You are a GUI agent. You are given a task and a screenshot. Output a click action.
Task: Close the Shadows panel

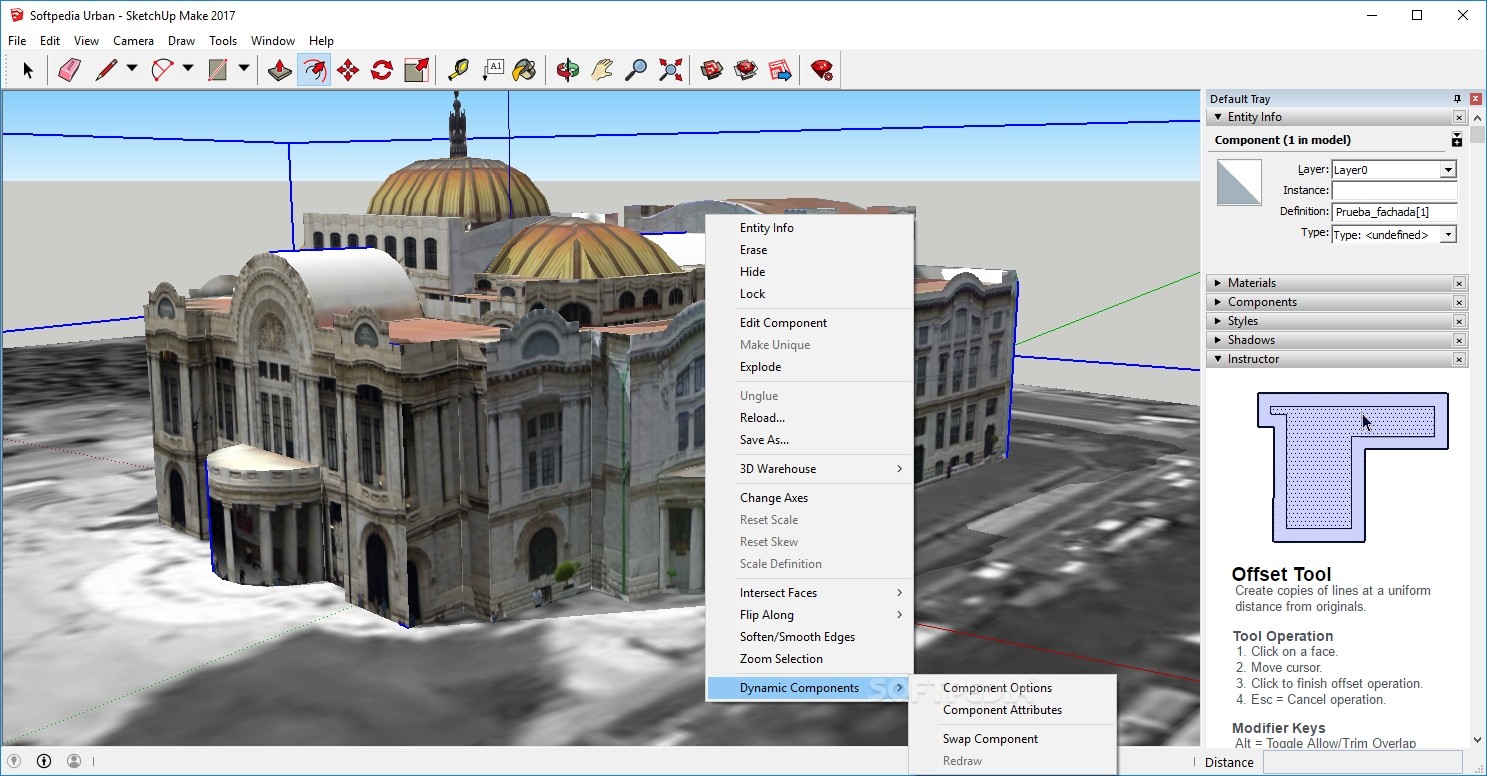[x=1459, y=340]
